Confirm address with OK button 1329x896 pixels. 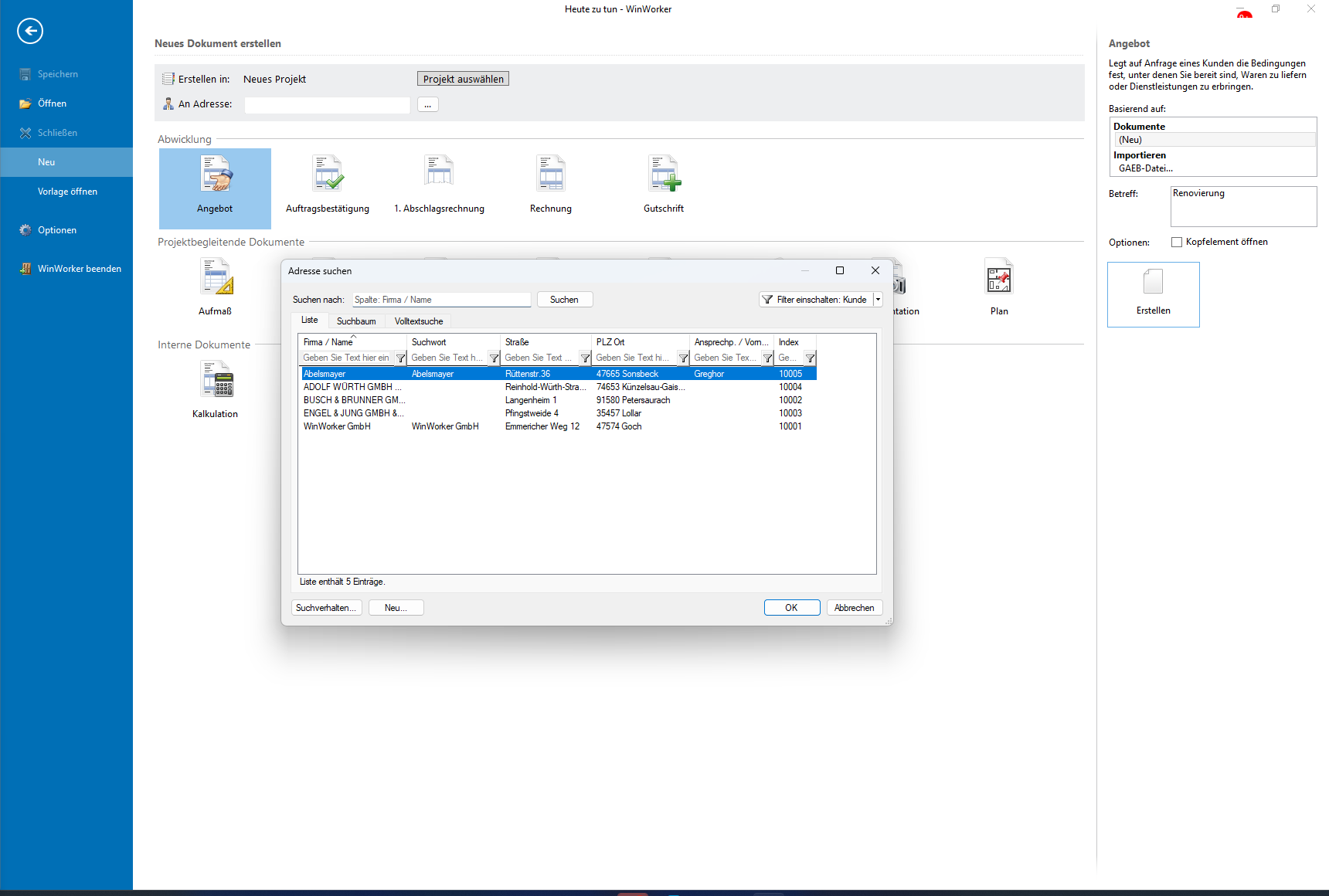pos(791,608)
